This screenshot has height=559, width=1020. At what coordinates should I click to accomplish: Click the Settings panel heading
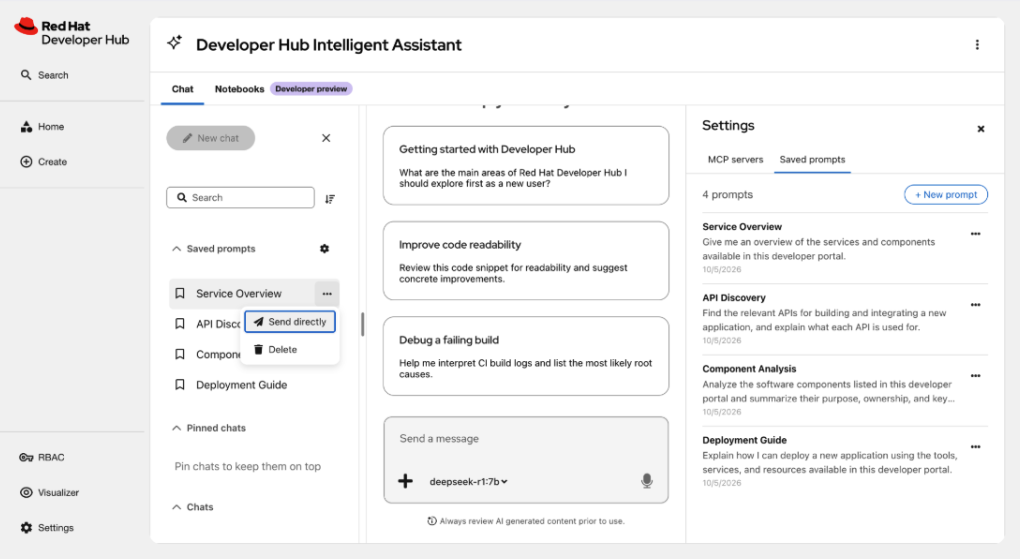tap(728, 126)
